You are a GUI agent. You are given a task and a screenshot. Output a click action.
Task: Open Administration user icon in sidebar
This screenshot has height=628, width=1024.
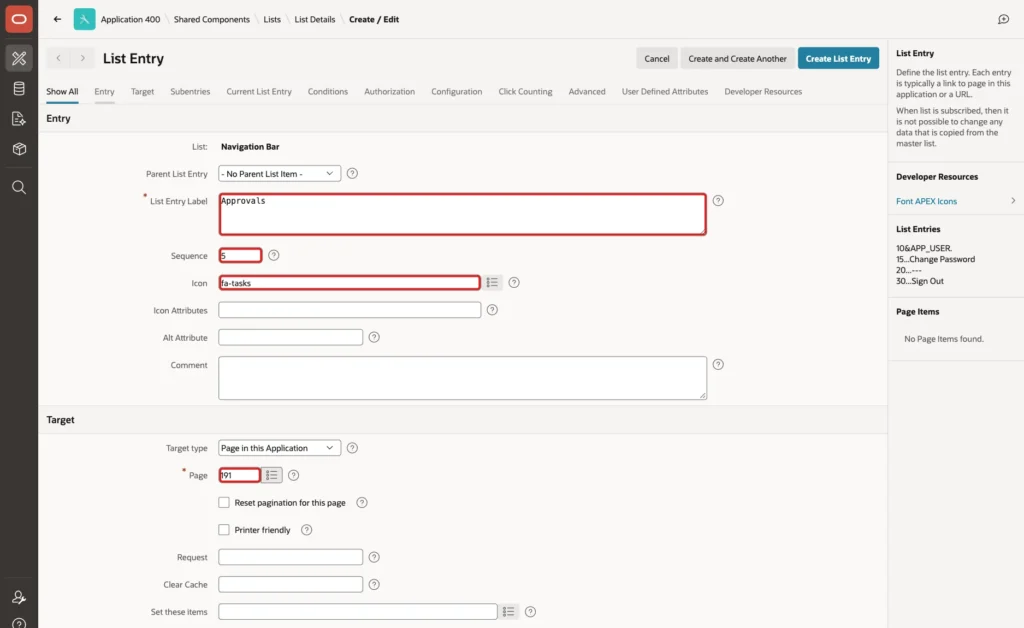19,597
